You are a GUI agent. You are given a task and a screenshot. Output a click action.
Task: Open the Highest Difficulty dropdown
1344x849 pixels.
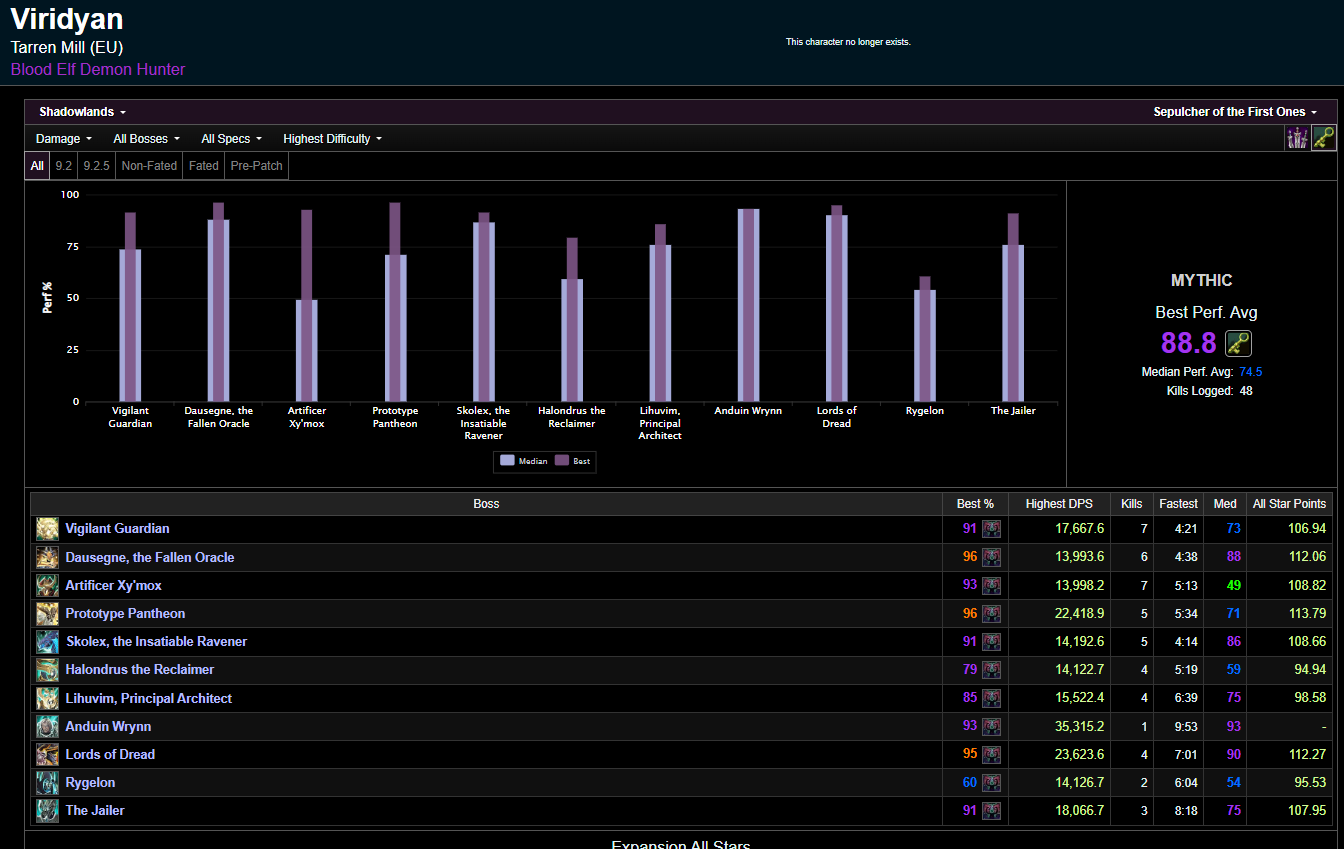pyautogui.click(x=333, y=139)
